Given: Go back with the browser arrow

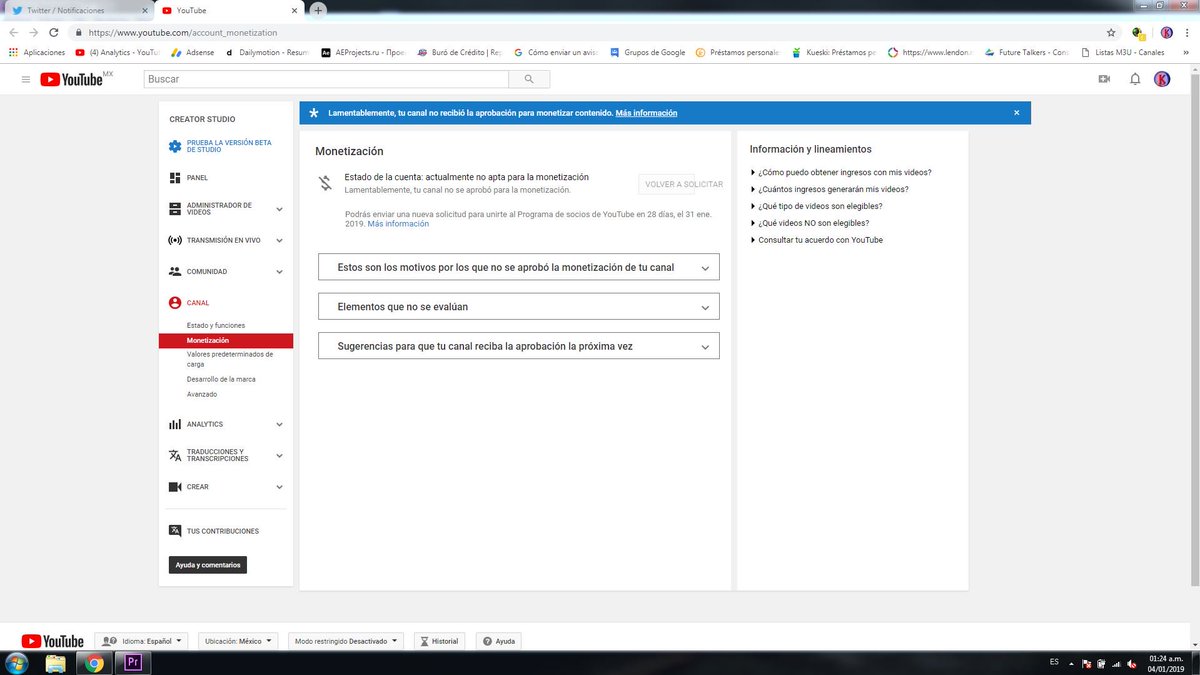Looking at the screenshot, I should (14, 32).
